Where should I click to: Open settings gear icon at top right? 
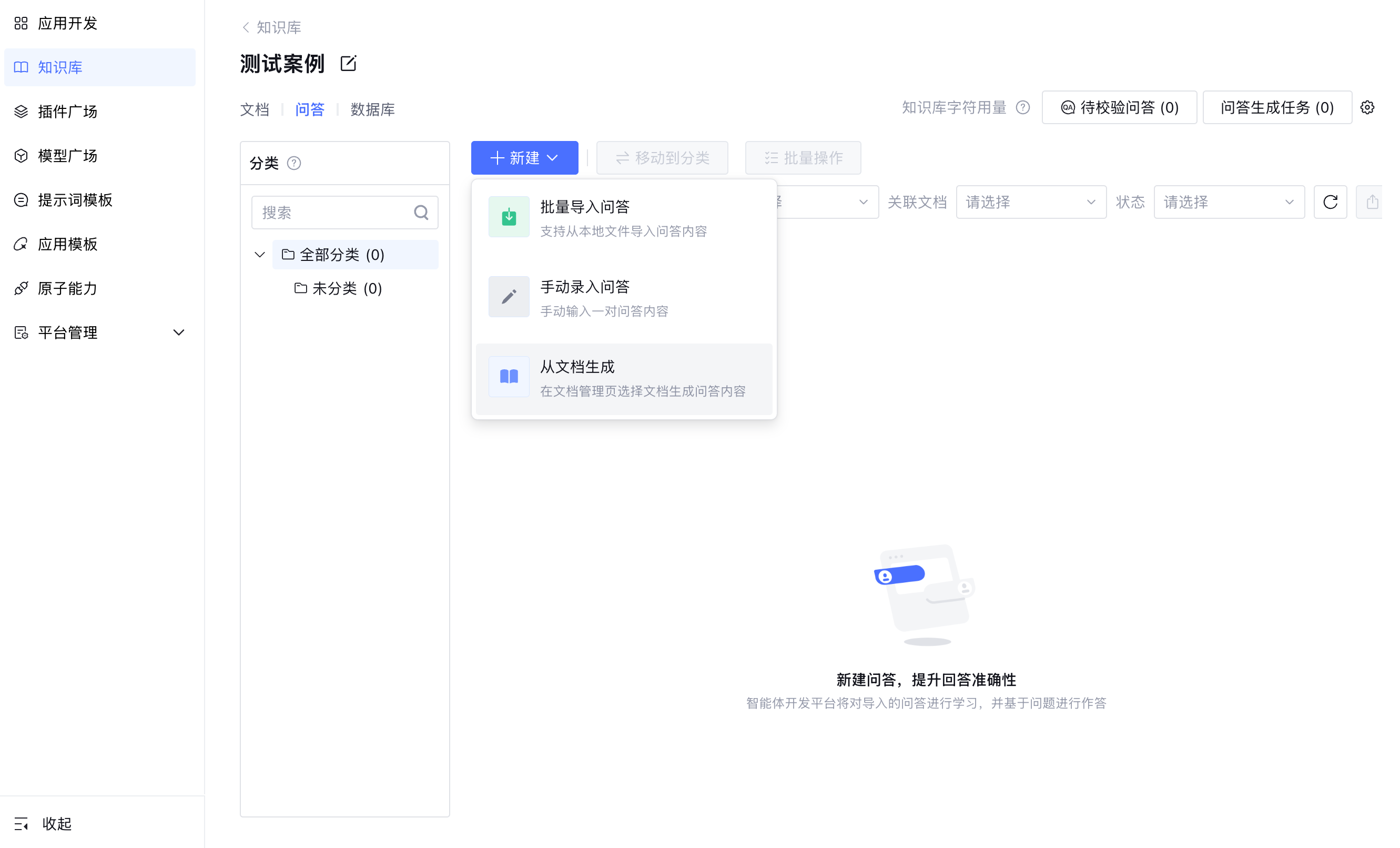1366,107
